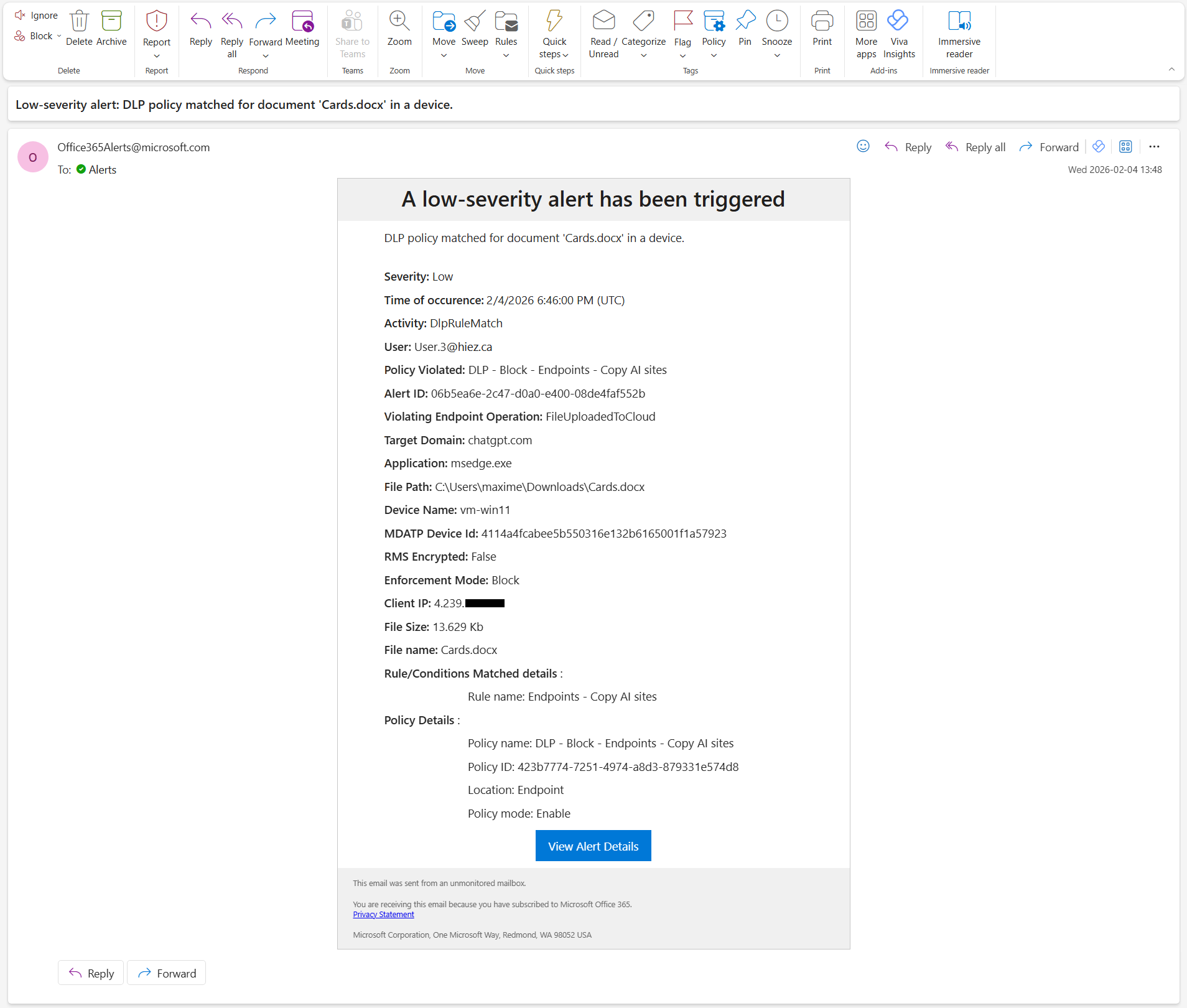Click the View Alert Details button
The width and height of the screenshot is (1187, 1008).
[x=593, y=846]
